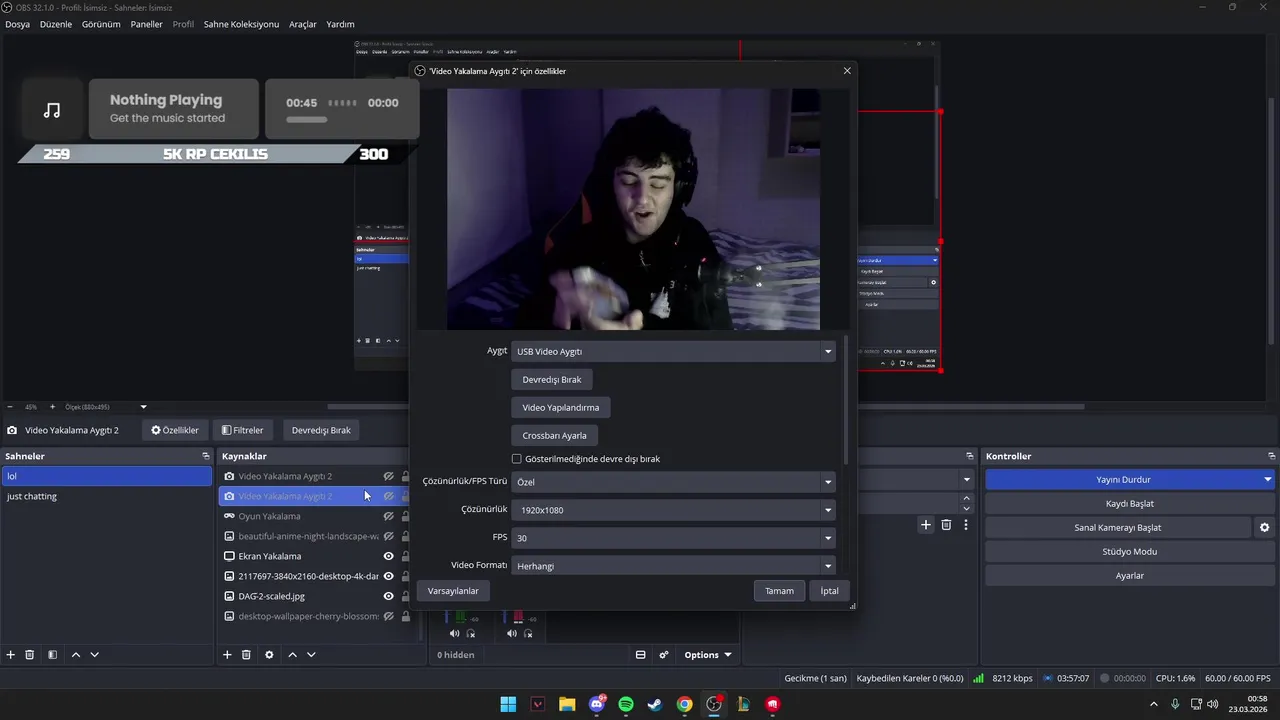Zoom in the preview with the plus icon

53,407
